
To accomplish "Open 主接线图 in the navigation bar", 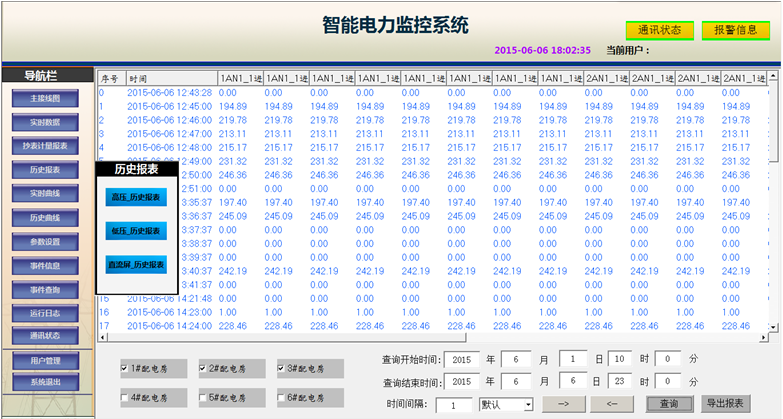I will tap(45, 99).
